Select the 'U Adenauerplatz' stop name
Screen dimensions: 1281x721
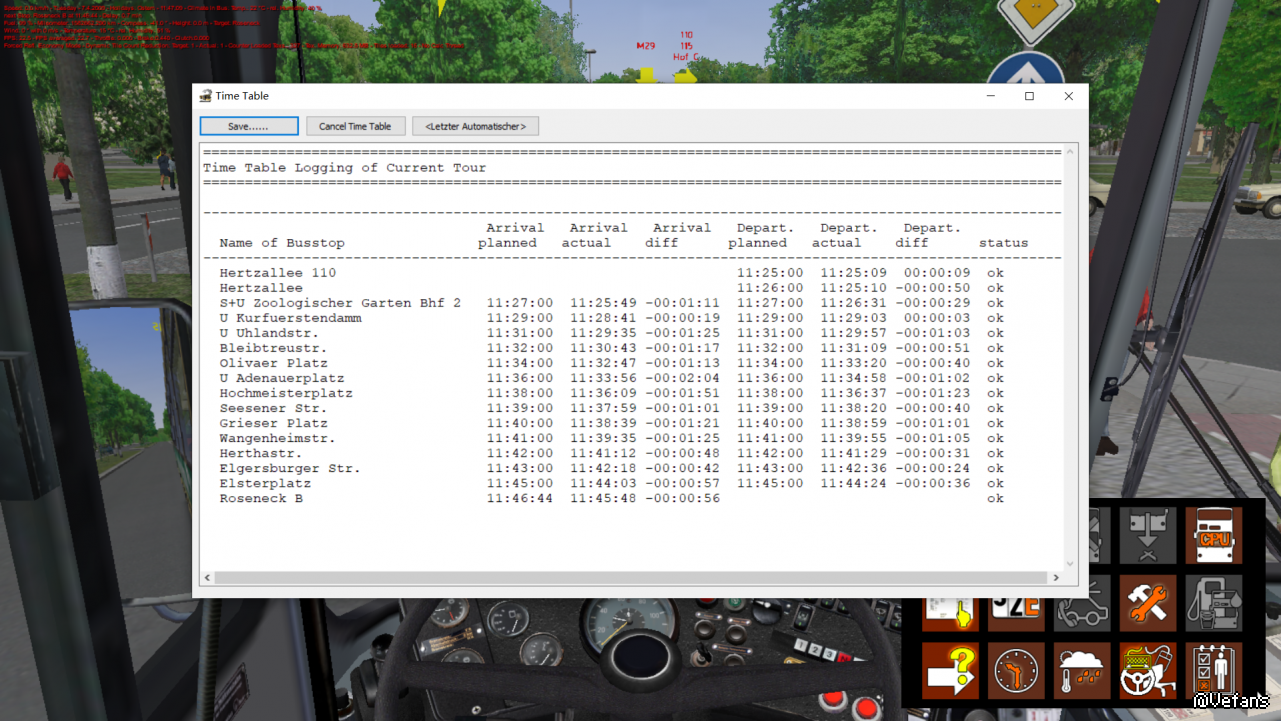[x=282, y=378]
